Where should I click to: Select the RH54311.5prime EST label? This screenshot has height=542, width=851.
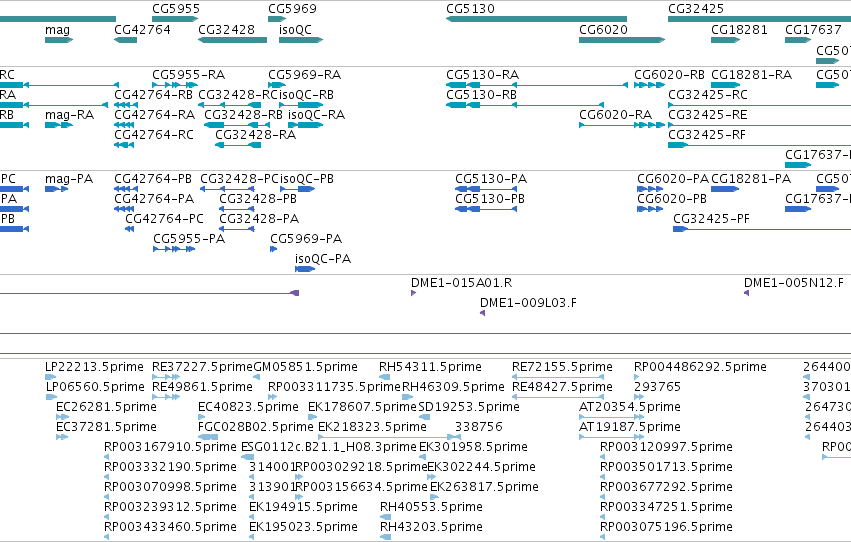coord(430,367)
